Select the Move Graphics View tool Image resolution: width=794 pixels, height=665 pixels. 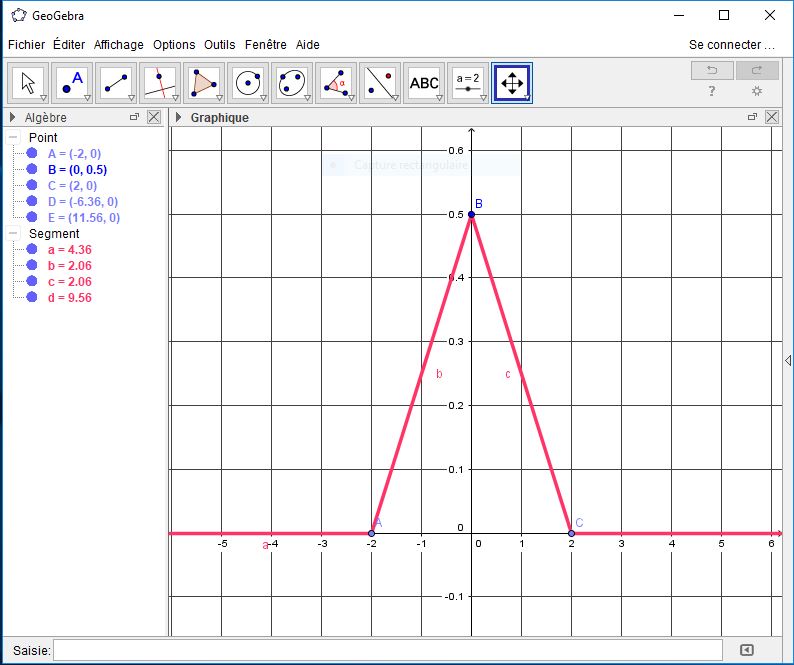[x=512, y=83]
